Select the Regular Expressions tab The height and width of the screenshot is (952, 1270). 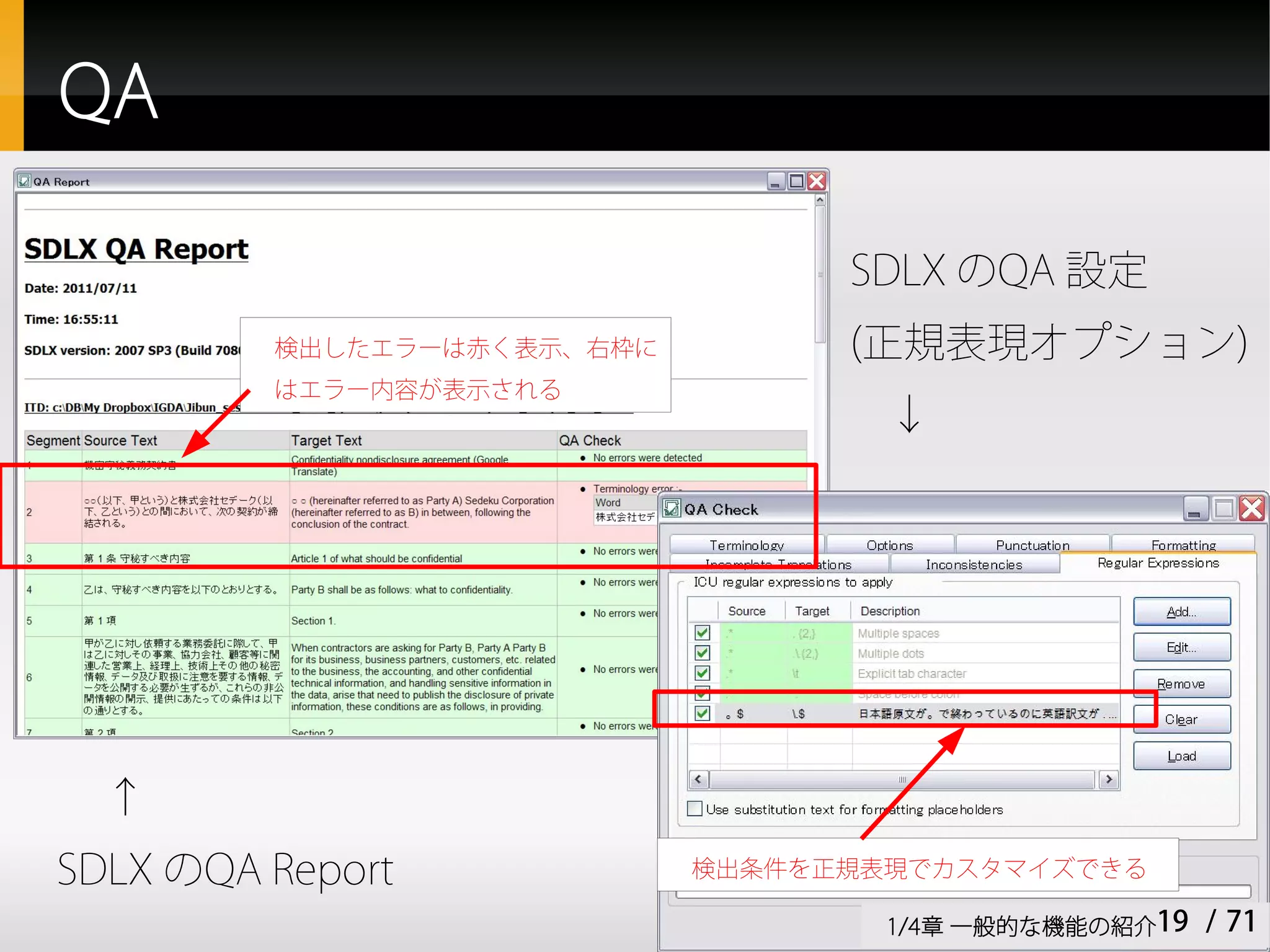[1158, 563]
